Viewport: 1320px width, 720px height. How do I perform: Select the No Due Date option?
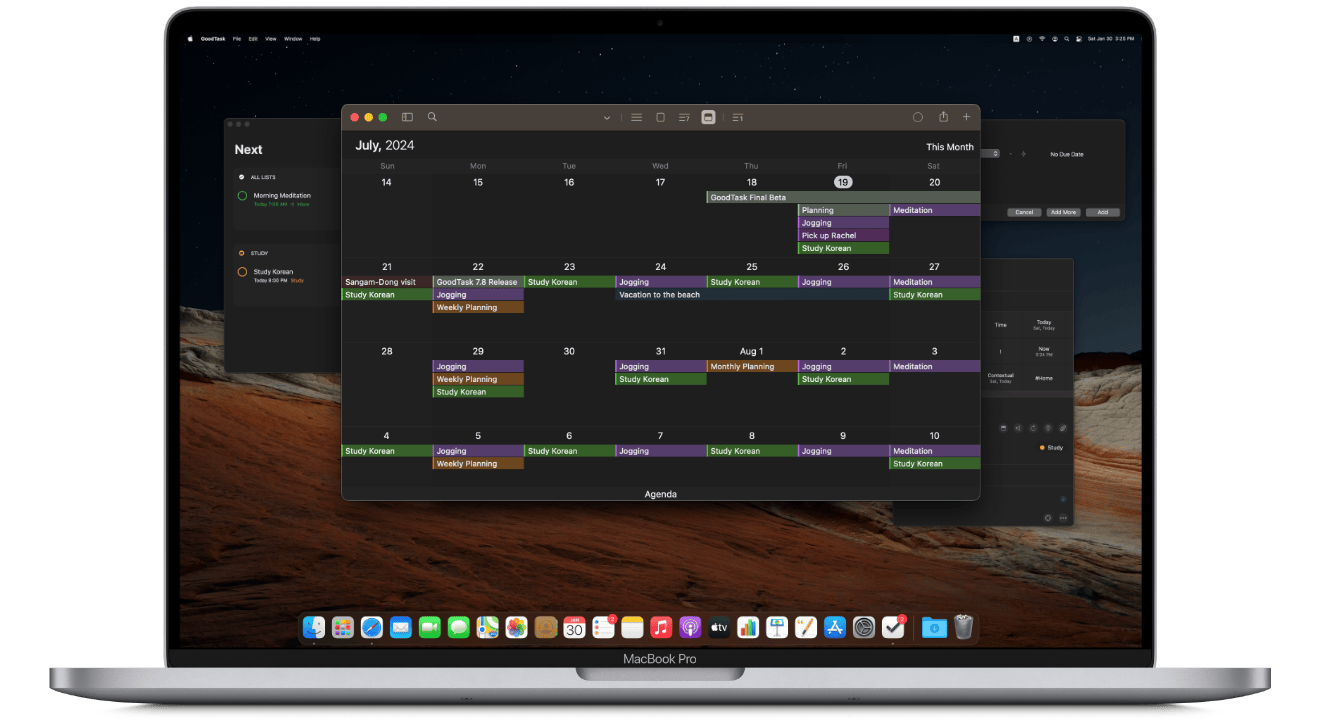[x=1067, y=154]
